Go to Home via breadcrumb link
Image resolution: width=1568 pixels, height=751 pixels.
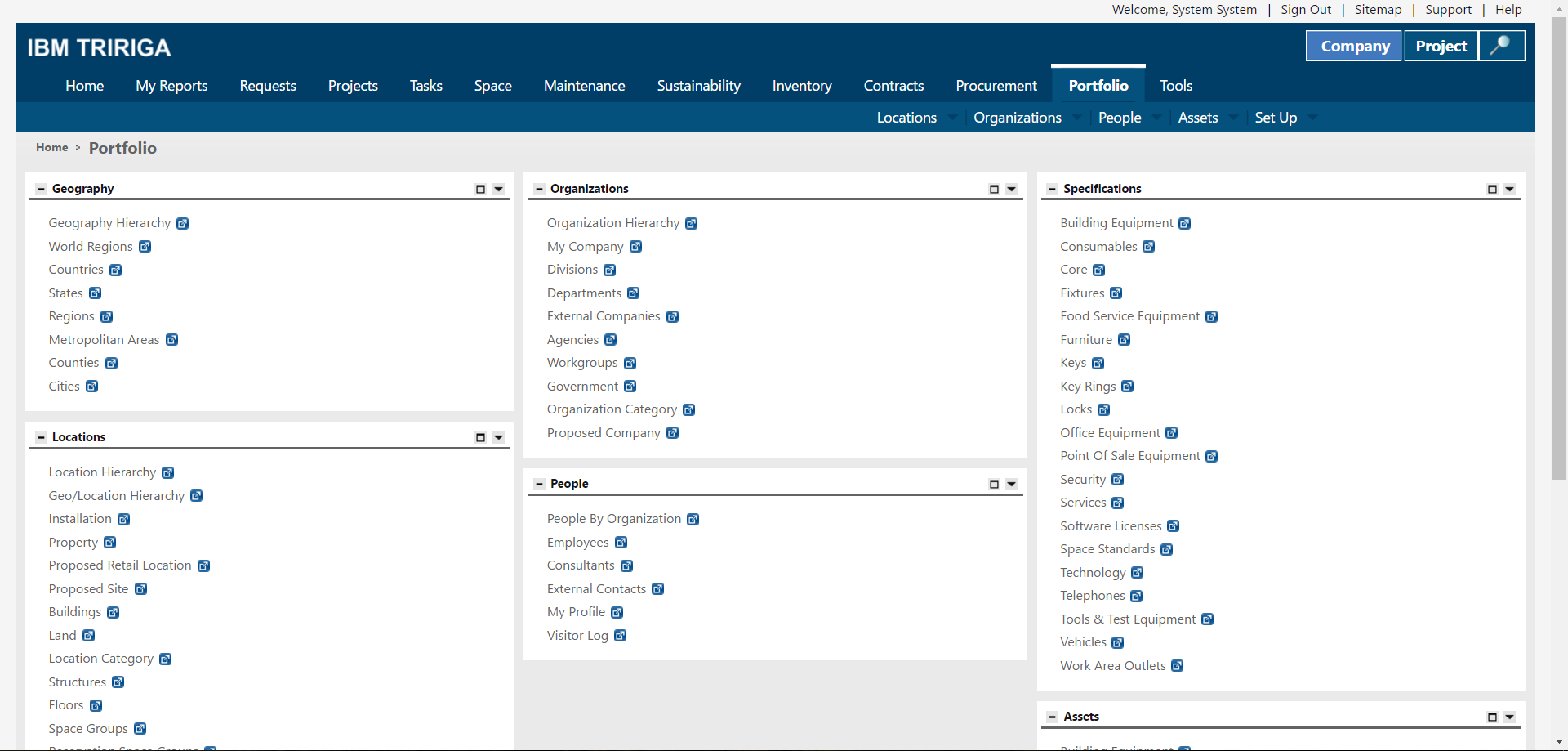[x=52, y=147]
